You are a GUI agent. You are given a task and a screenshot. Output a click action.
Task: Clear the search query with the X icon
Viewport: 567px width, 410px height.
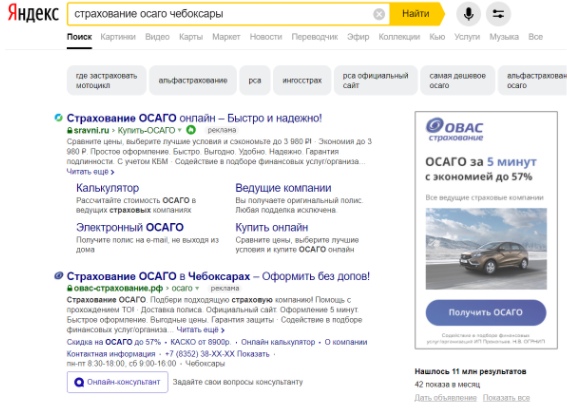pyautogui.click(x=379, y=14)
